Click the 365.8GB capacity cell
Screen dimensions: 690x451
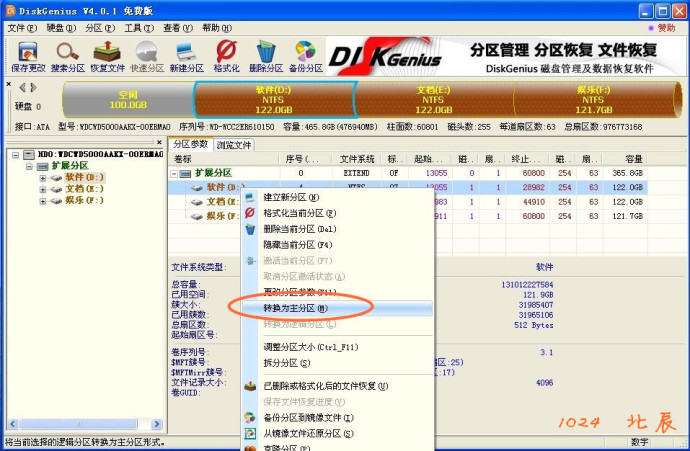click(627, 173)
